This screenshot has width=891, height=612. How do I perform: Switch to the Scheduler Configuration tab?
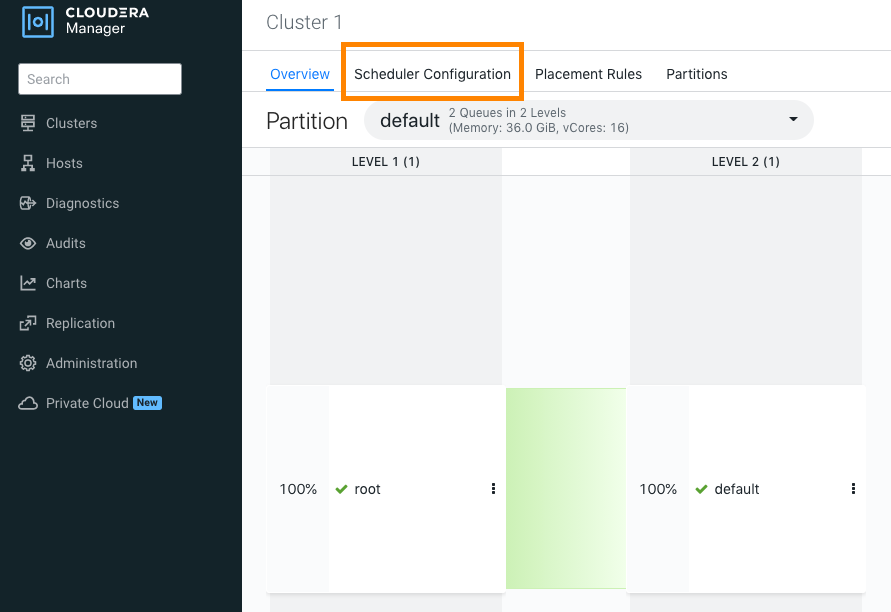tap(432, 74)
